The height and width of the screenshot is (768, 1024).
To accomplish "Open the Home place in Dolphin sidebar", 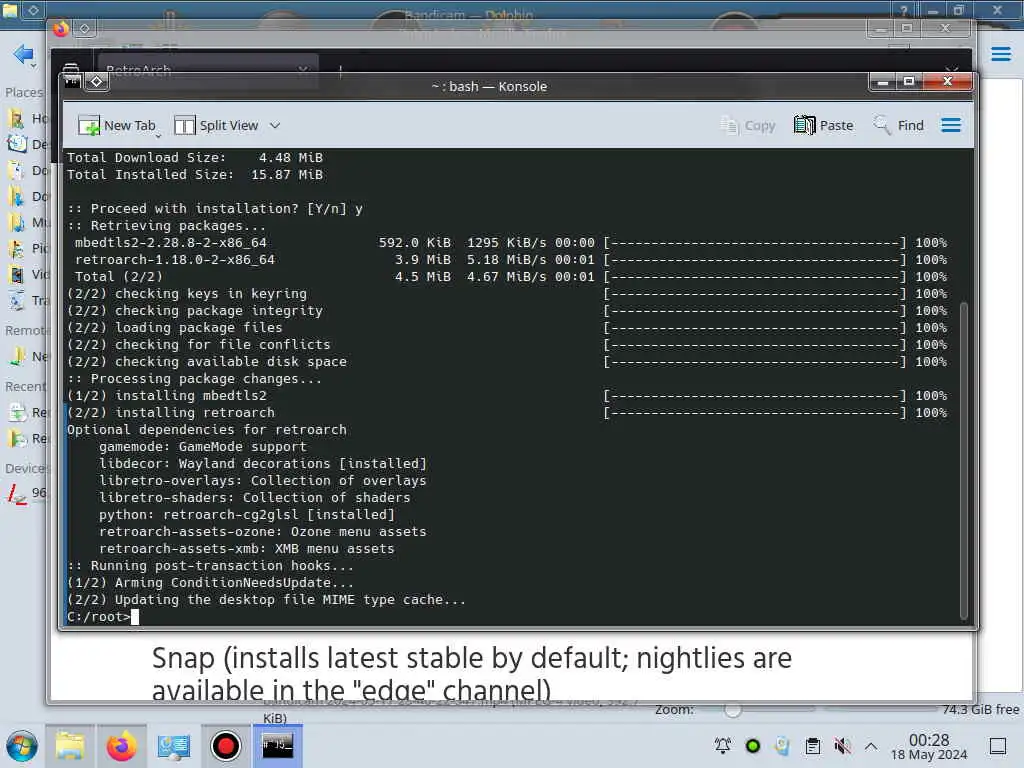I will pos(27,118).
